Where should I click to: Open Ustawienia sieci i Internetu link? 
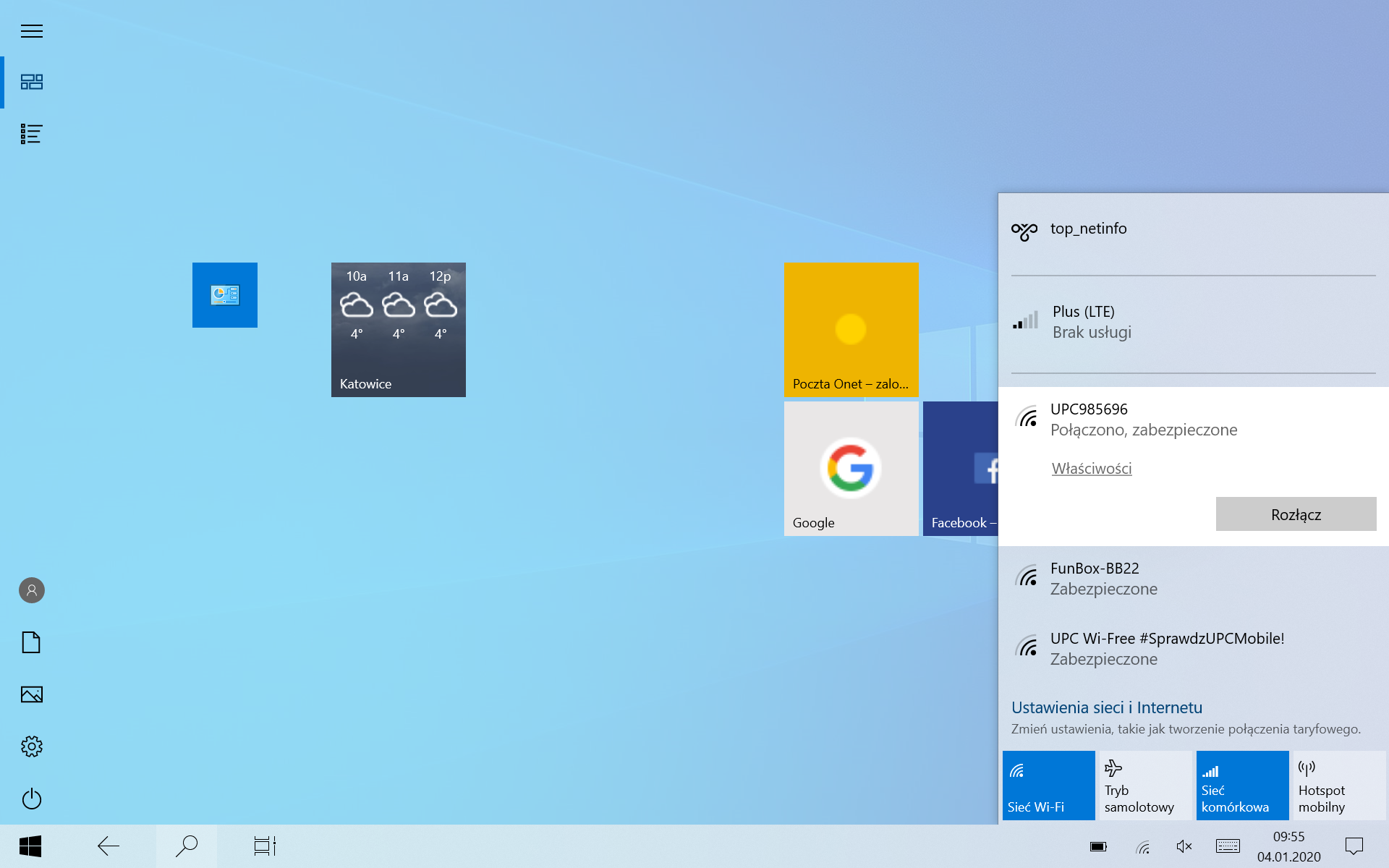point(1106,707)
